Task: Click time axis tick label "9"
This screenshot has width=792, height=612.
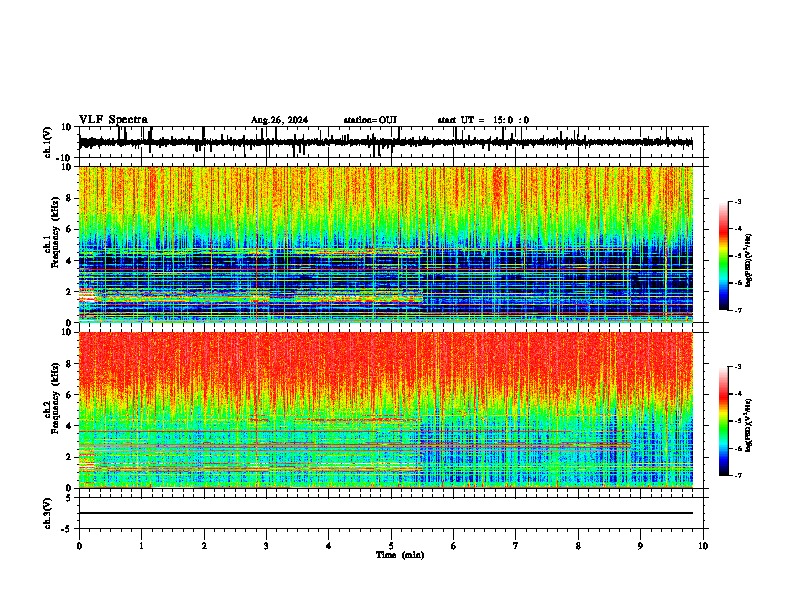Action: (640, 546)
